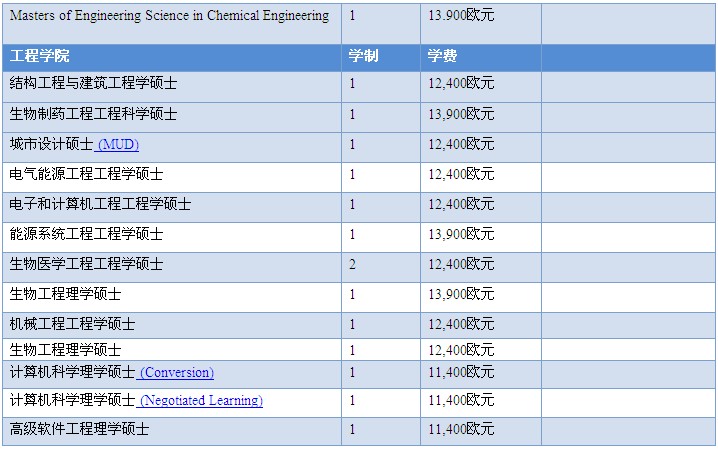The image size is (718, 450).
Task: Select the fee cell for 能源系统工程工程学硕士
Action: tap(461, 235)
